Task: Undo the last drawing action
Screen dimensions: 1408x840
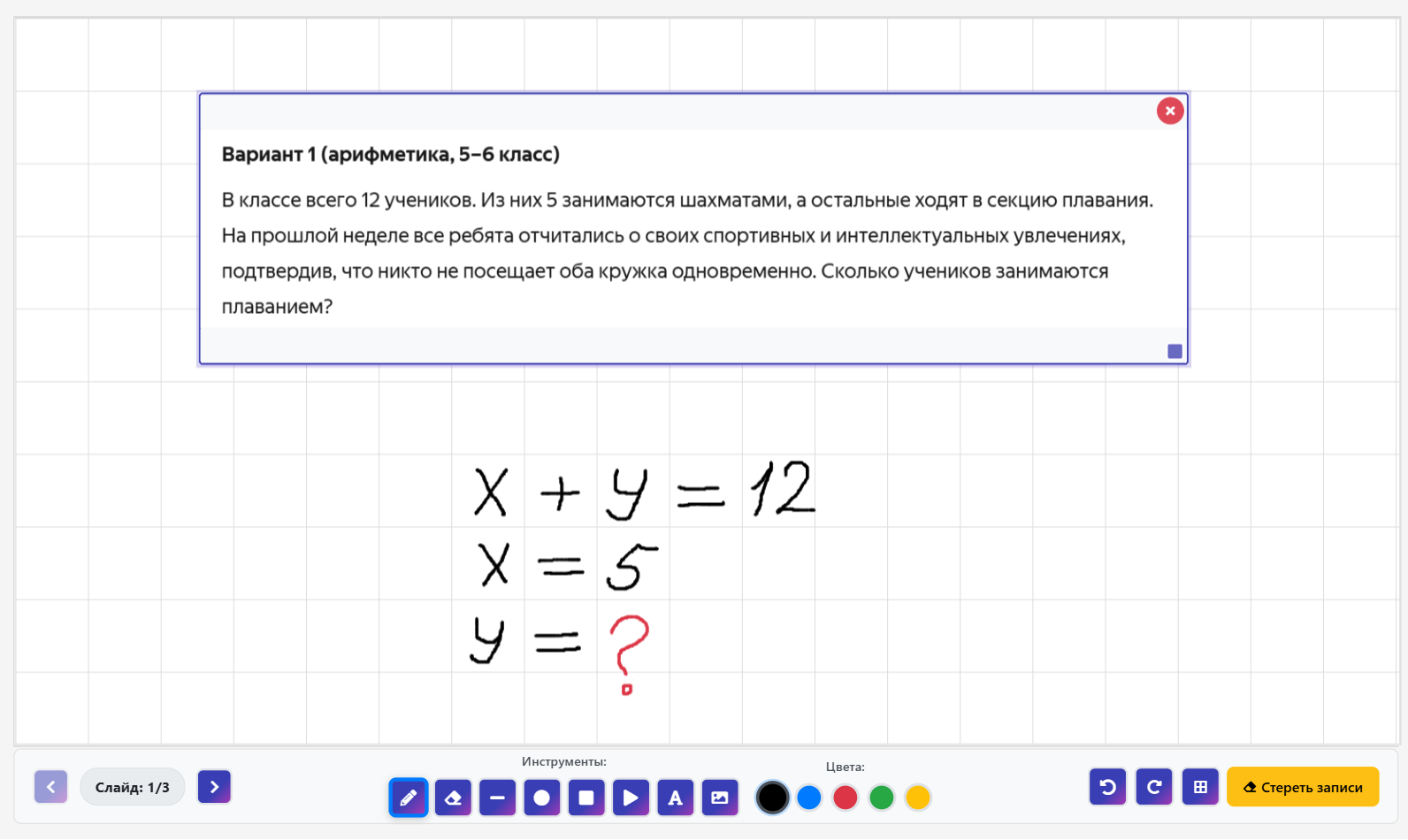Action: coord(1107,787)
